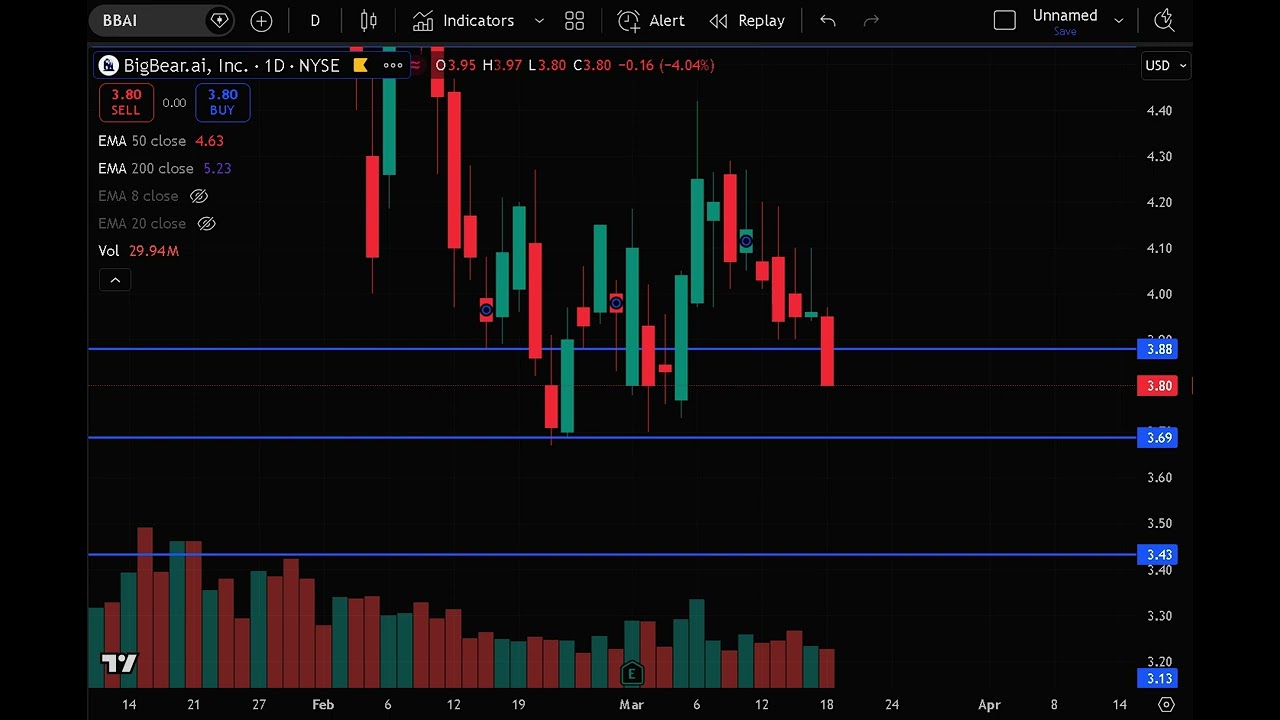Click the event marker on March 11 candle
Image resolution: width=1280 pixels, height=720 pixels.
pos(746,241)
